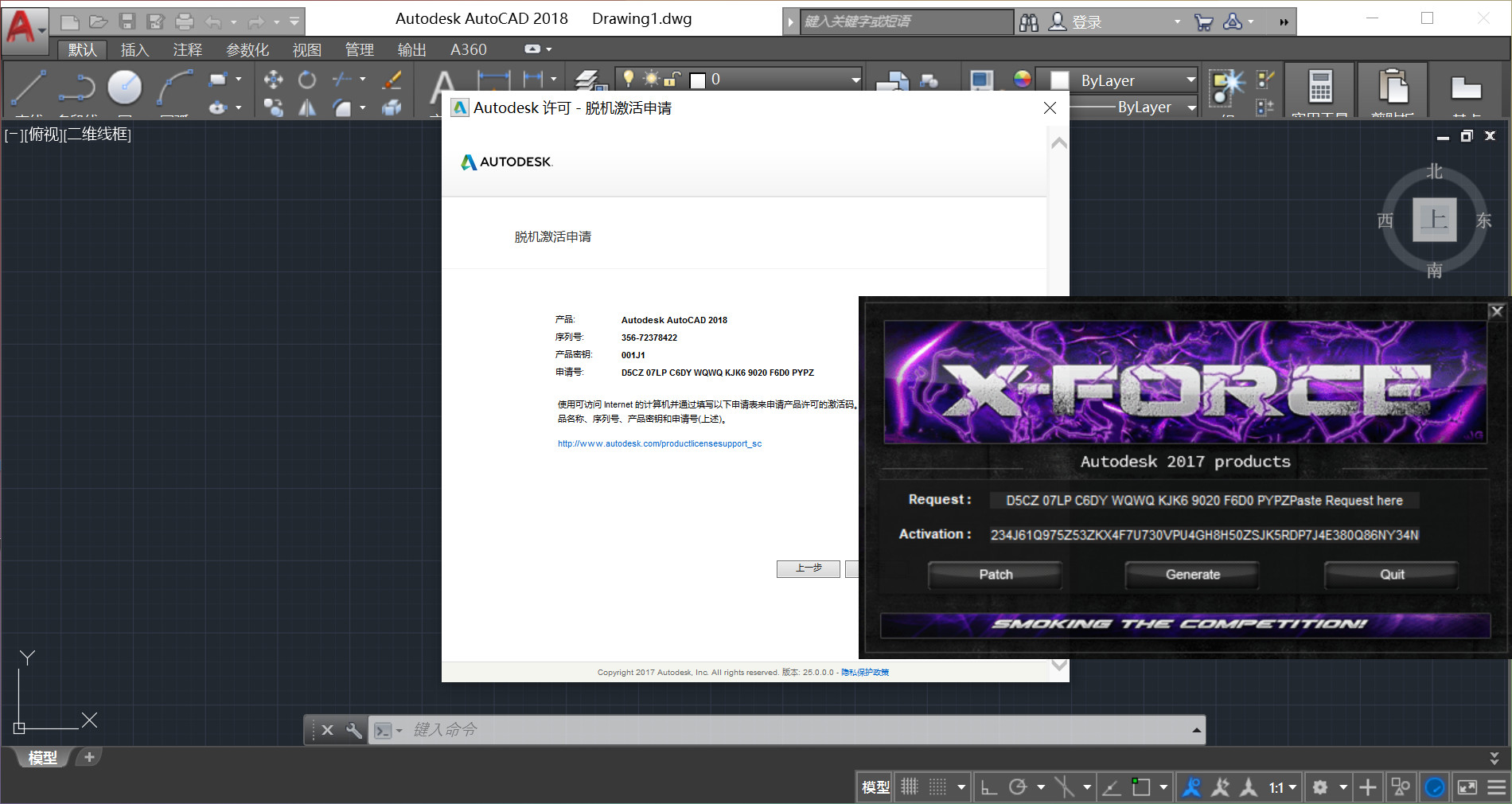Click the Activation code field in X-Force
This screenshot has height=804, width=1512.
1205,535
